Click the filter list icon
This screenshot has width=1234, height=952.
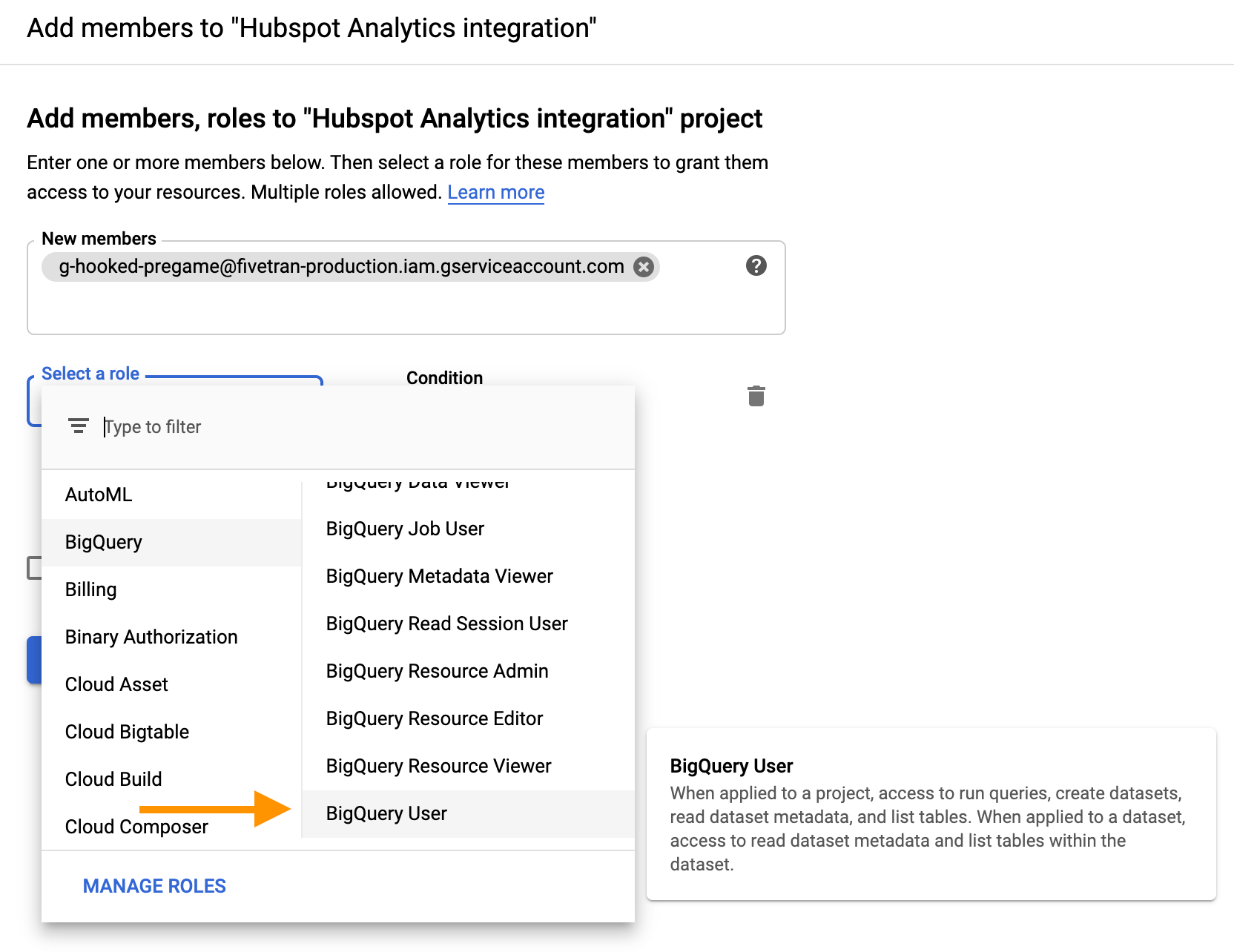click(x=78, y=426)
